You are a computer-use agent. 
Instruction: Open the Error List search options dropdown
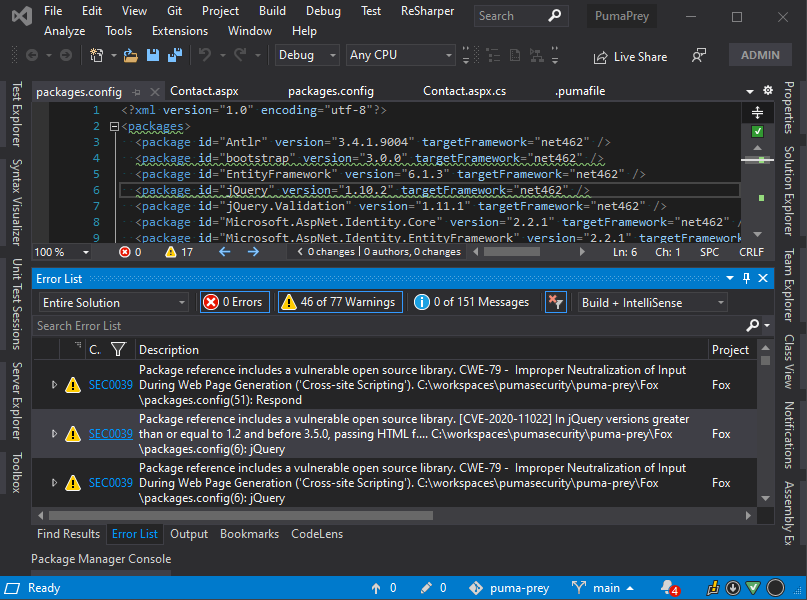[x=767, y=326]
